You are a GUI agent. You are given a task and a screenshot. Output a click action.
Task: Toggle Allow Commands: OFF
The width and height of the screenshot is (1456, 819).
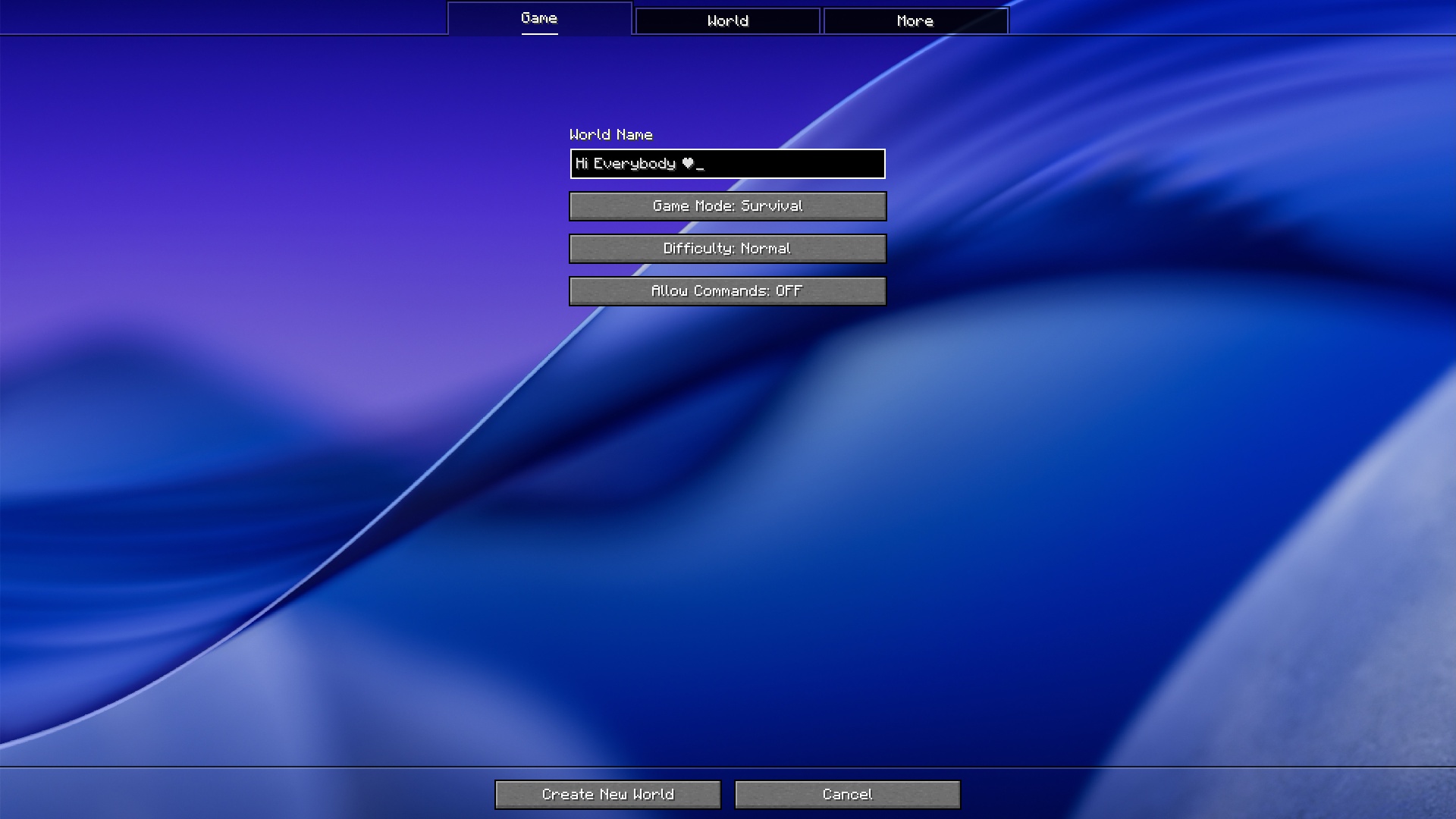pyautogui.click(x=727, y=291)
